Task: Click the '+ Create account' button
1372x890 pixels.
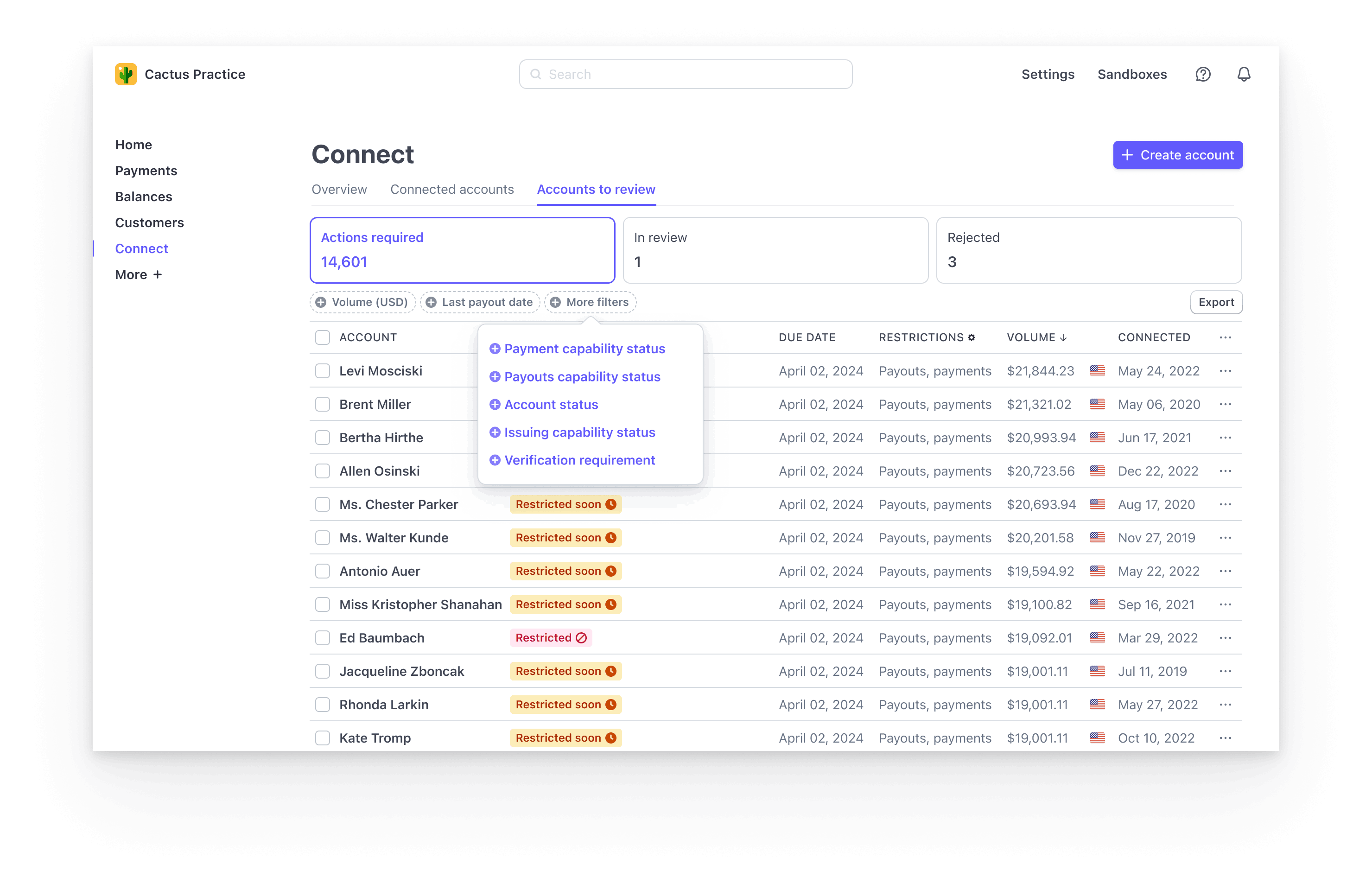Action: [x=1177, y=155]
